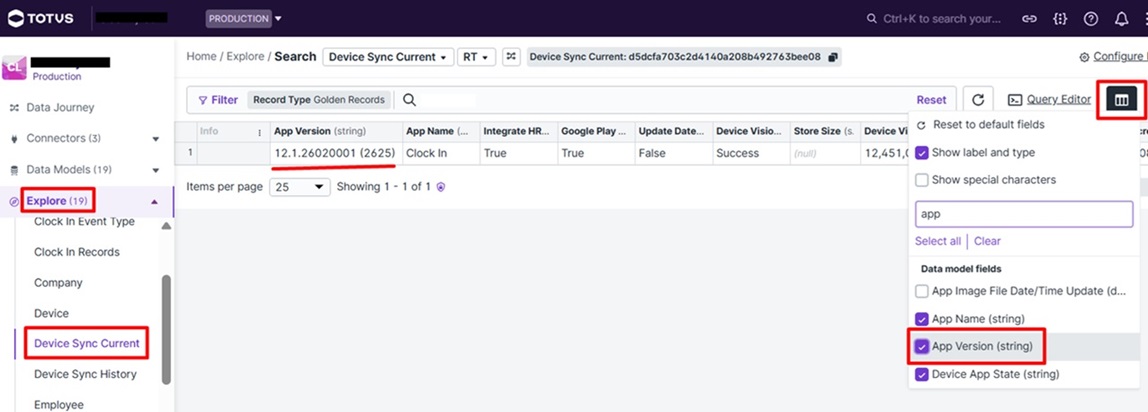
Task: Click the Explore compass icon
Action: (x=14, y=201)
